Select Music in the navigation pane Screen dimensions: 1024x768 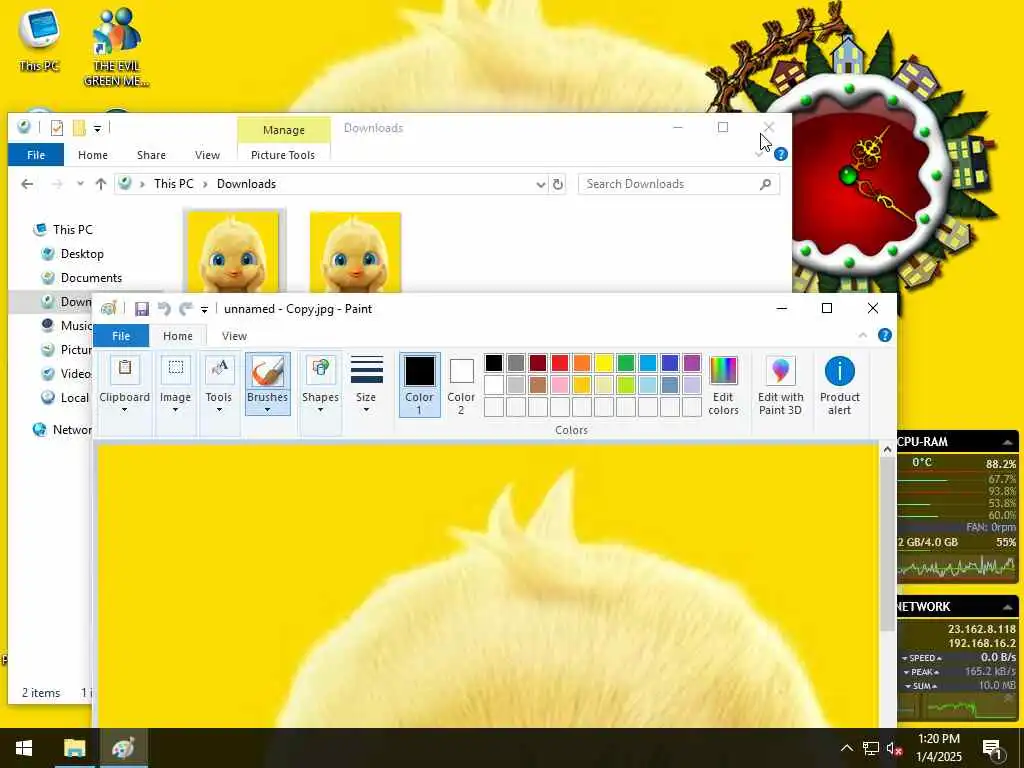click(66, 325)
